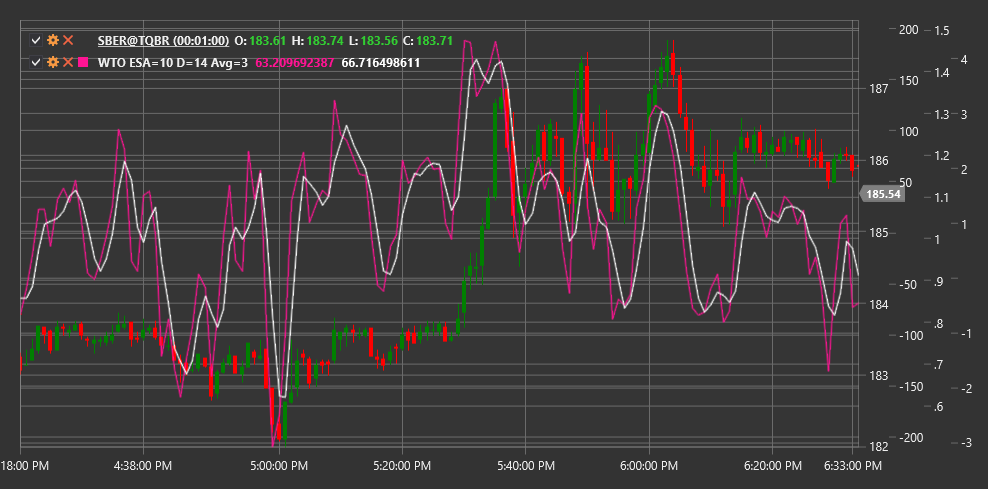The height and width of the screenshot is (489, 988).
Task: Click the 184 price axis label
Action: click(878, 305)
